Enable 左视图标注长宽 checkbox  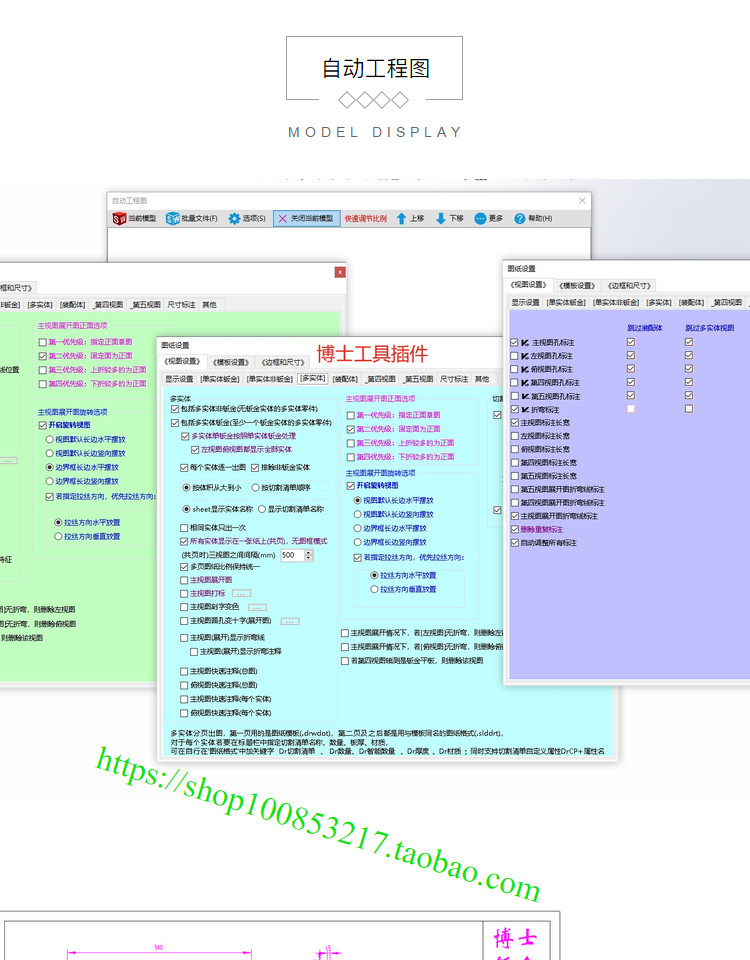coord(514,437)
